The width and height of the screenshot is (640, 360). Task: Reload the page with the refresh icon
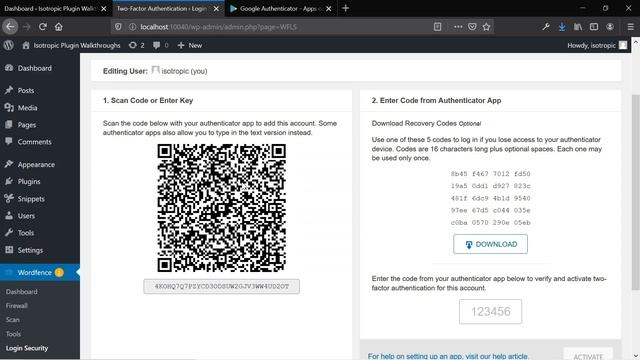(x=42, y=27)
